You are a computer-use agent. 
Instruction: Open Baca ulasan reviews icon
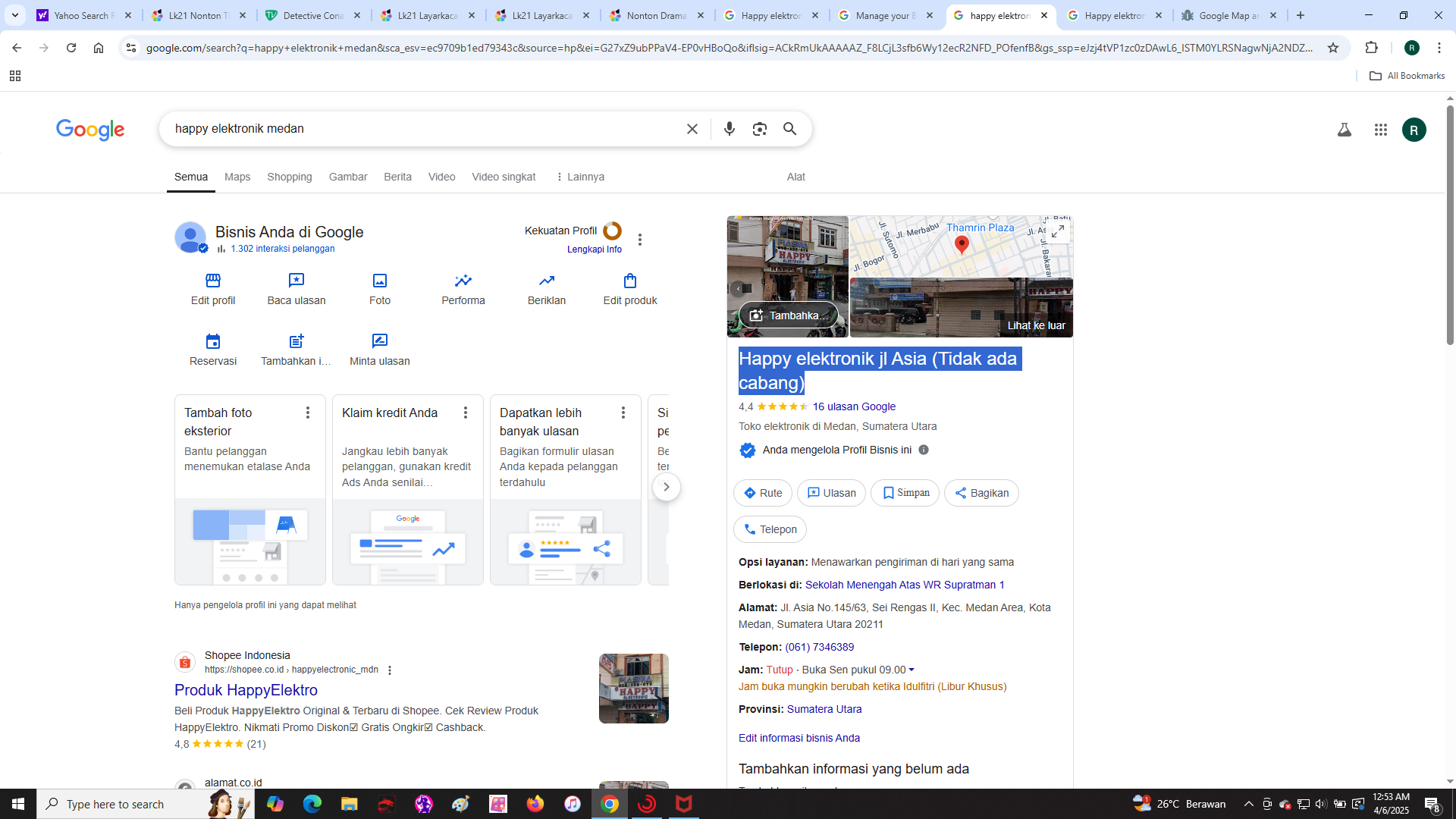coord(297,281)
